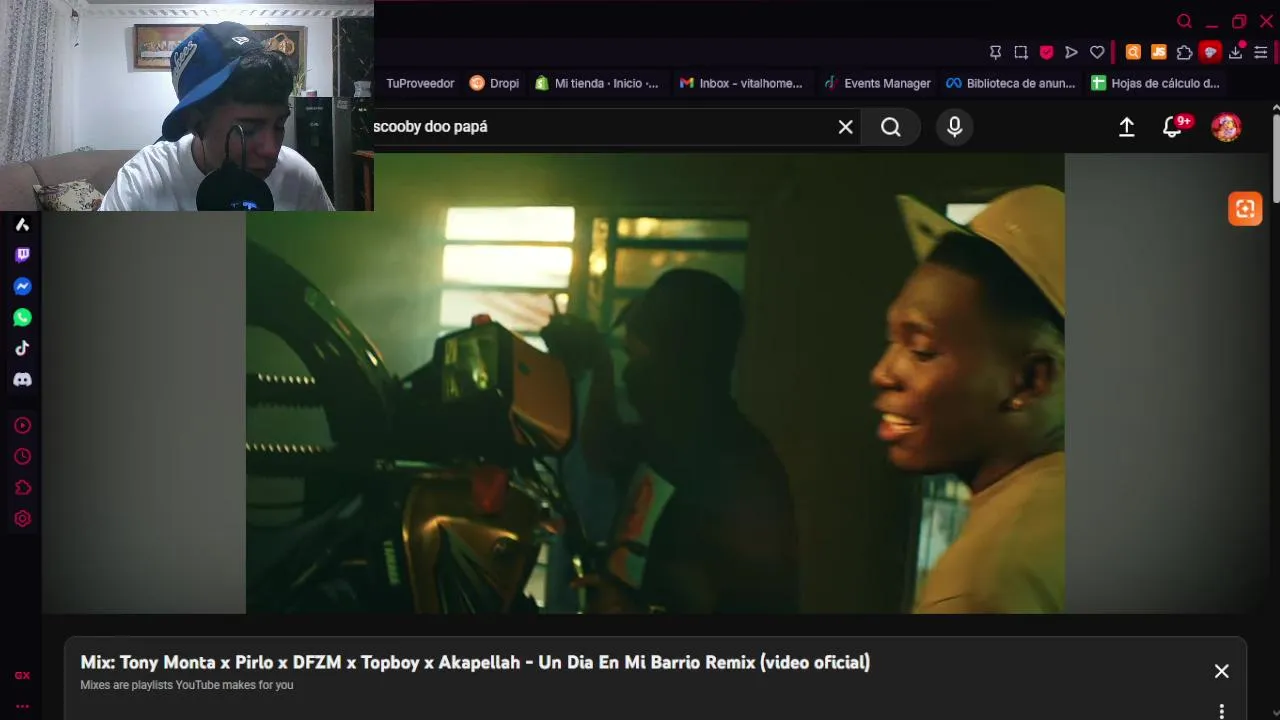This screenshot has height=720, width=1280.
Task: Open sidebar Settings gear icon
Action: [x=22, y=518]
